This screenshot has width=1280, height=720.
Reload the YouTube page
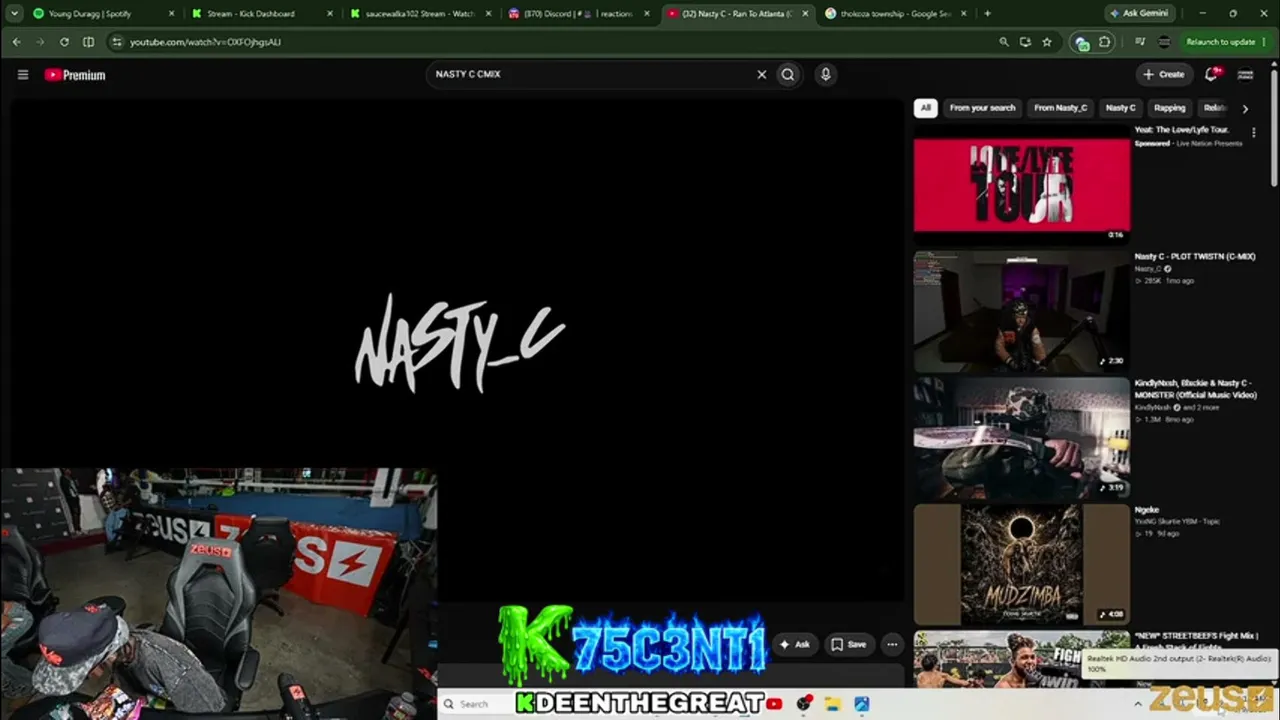coord(64,42)
